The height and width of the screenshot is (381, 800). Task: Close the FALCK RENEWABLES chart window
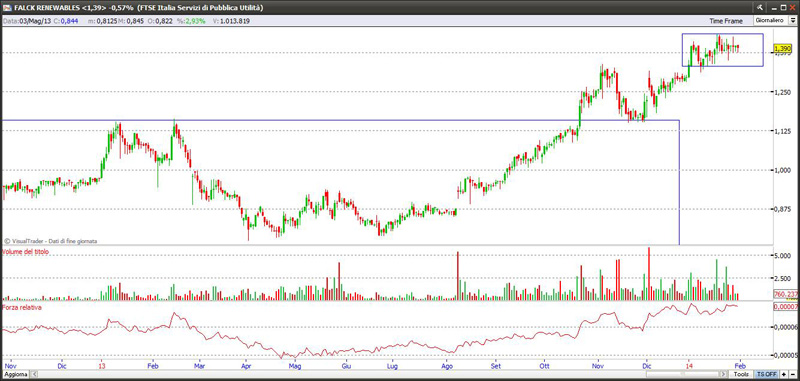coord(792,7)
